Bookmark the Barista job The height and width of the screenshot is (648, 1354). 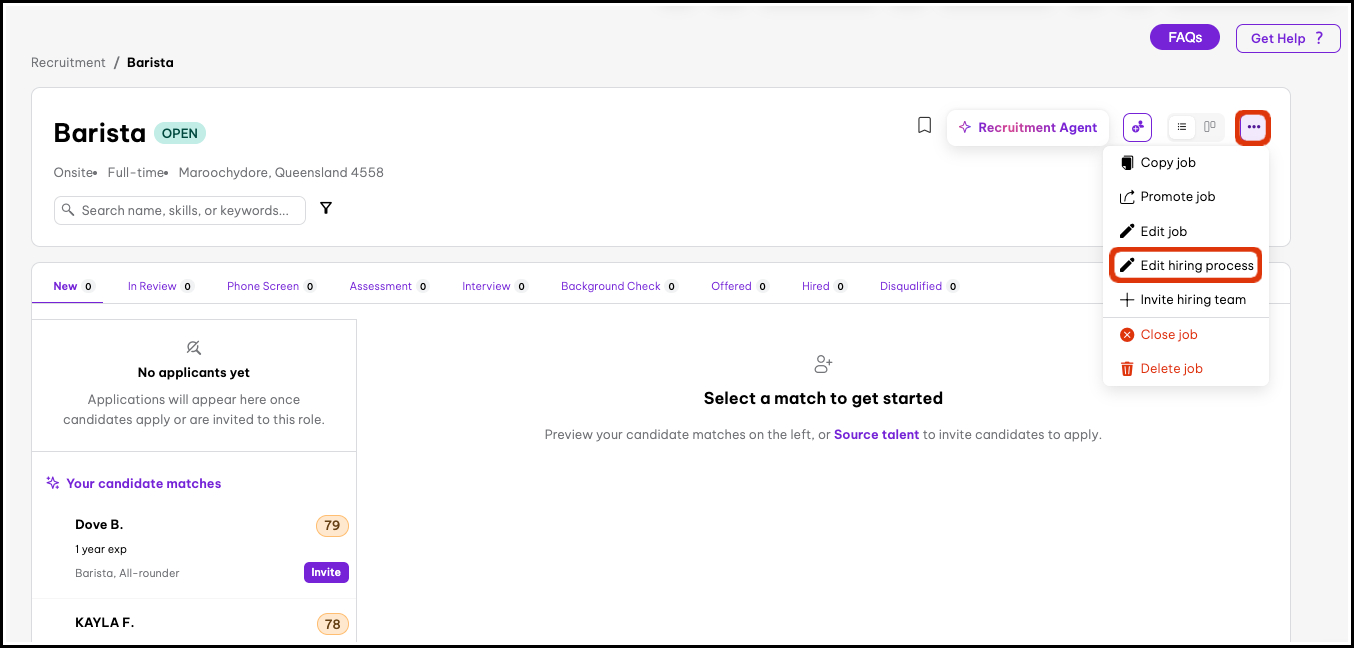coord(925,126)
